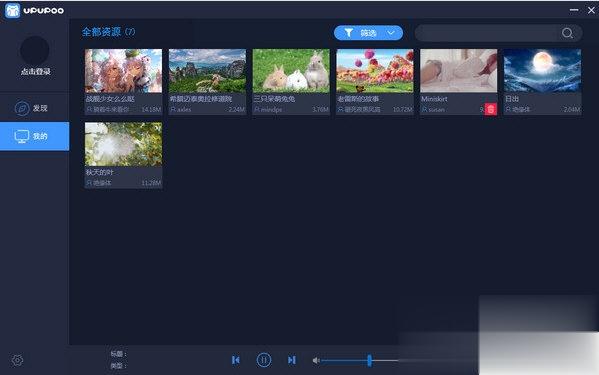Click the 'Miniskirt' title text
This screenshot has height=375, width=599.
434,99
